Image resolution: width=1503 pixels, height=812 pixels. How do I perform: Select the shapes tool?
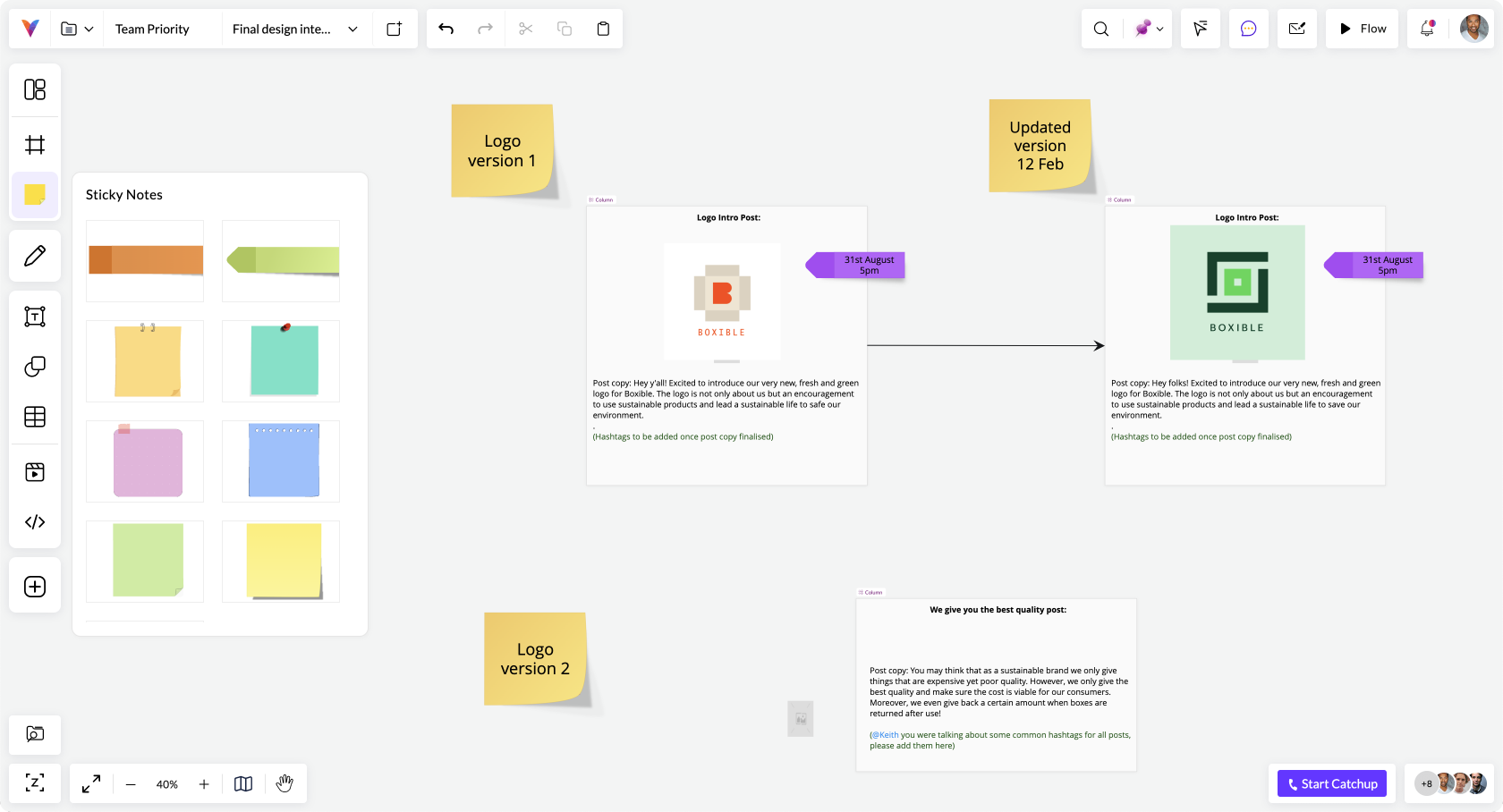(x=35, y=367)
